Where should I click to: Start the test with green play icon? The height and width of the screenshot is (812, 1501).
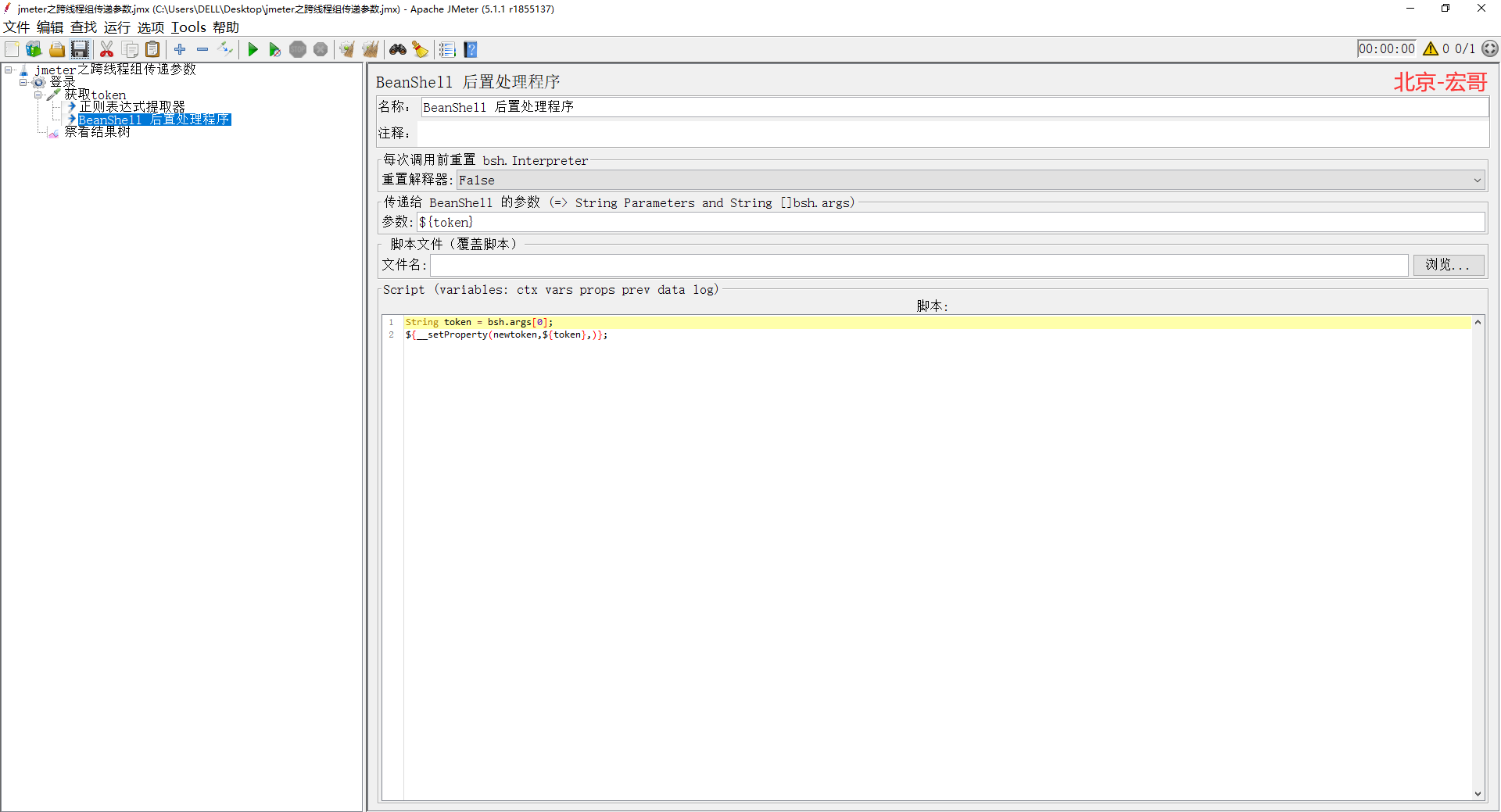(x=253, y=49)
